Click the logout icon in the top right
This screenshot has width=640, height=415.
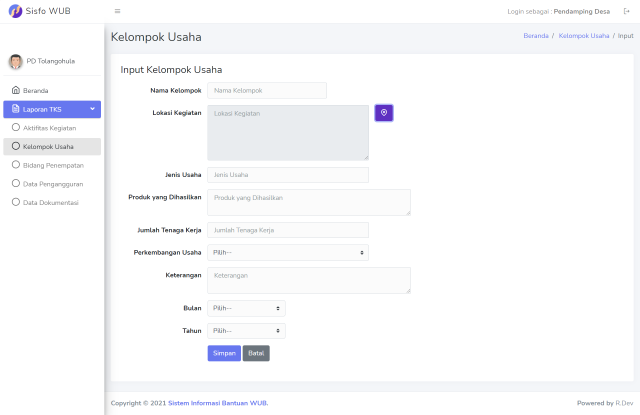(626, 11)
